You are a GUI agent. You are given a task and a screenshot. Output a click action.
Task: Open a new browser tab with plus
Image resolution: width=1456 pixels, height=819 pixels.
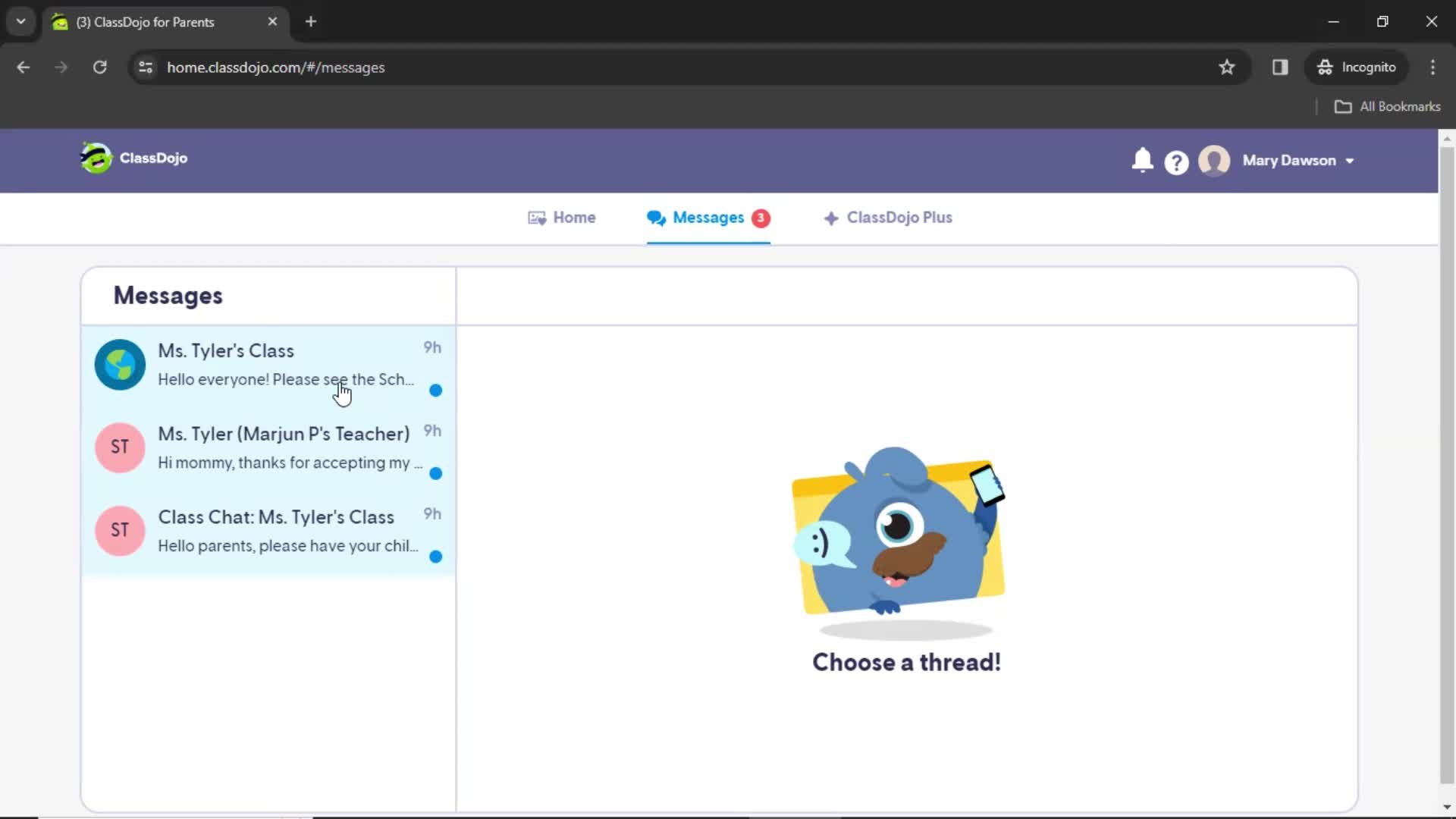(311, 22)
